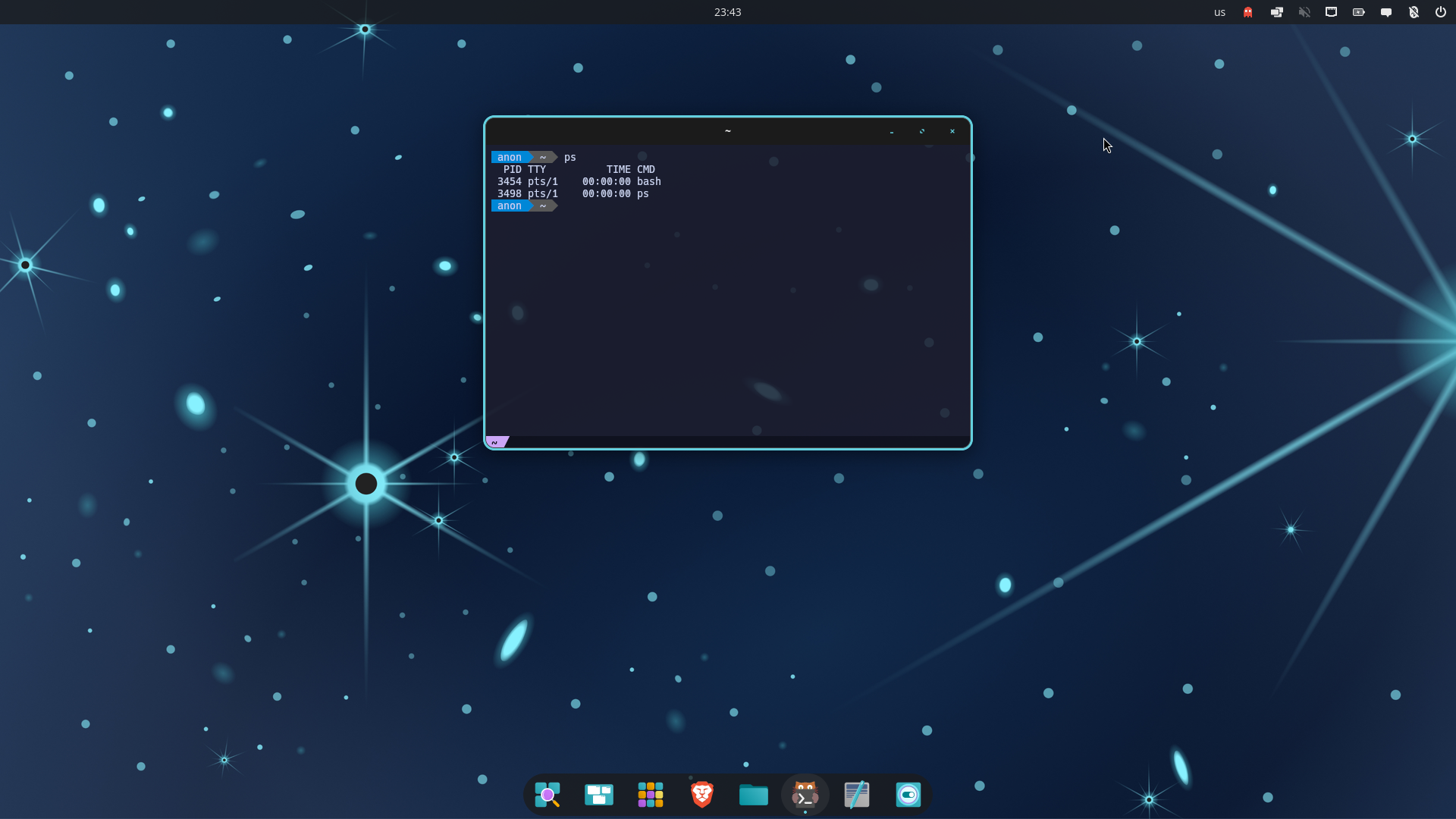Minimize the terminal window

click(x=892, y=132)
